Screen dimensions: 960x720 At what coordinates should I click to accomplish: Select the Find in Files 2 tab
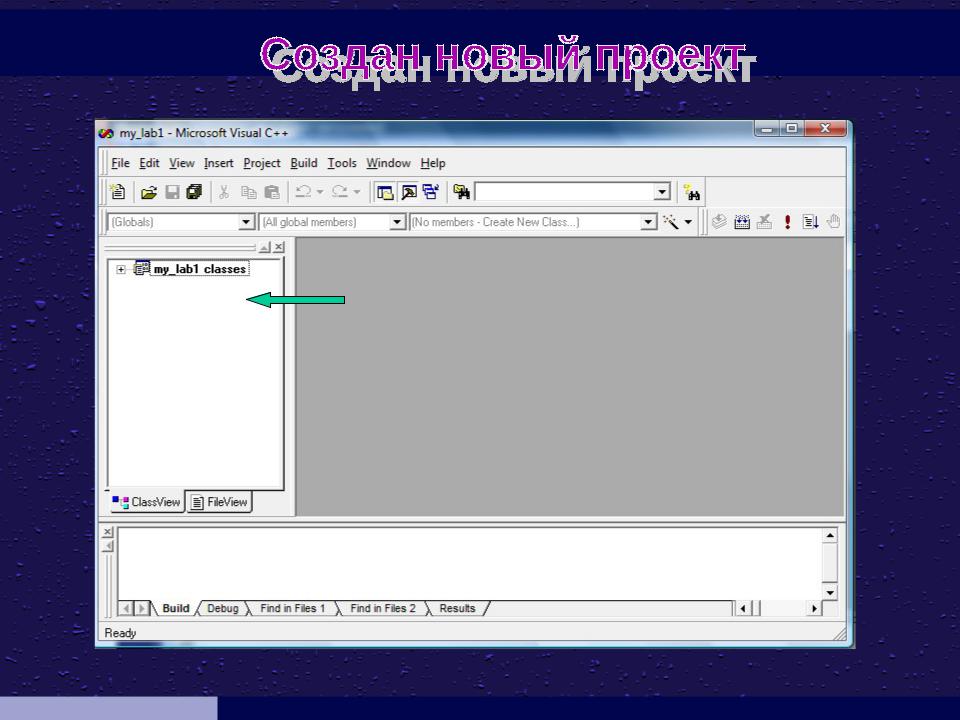click(x=383, y=608)
